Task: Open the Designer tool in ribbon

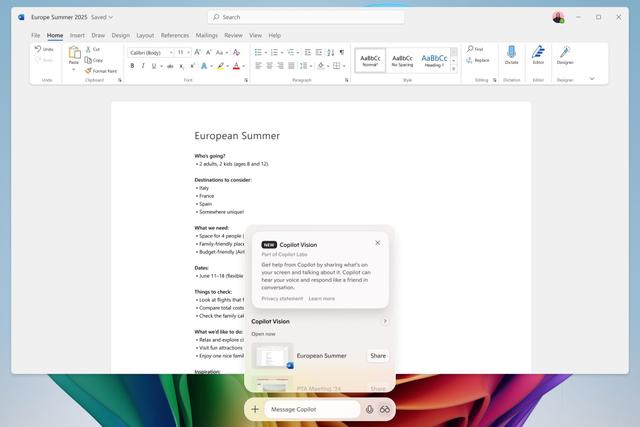Action: (x=565, y=53)
